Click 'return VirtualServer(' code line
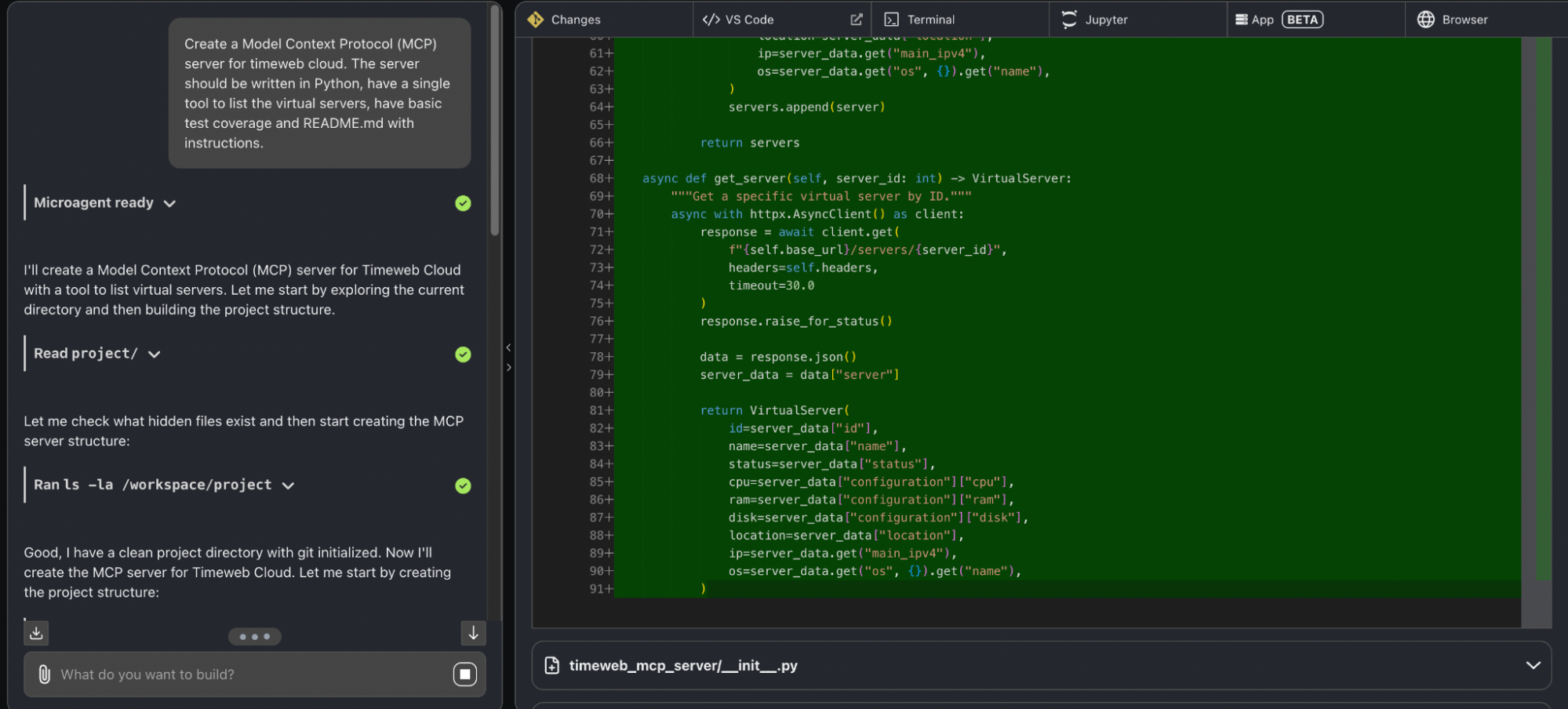Viewport: 1568px width, 709px height. click(774, 410)
